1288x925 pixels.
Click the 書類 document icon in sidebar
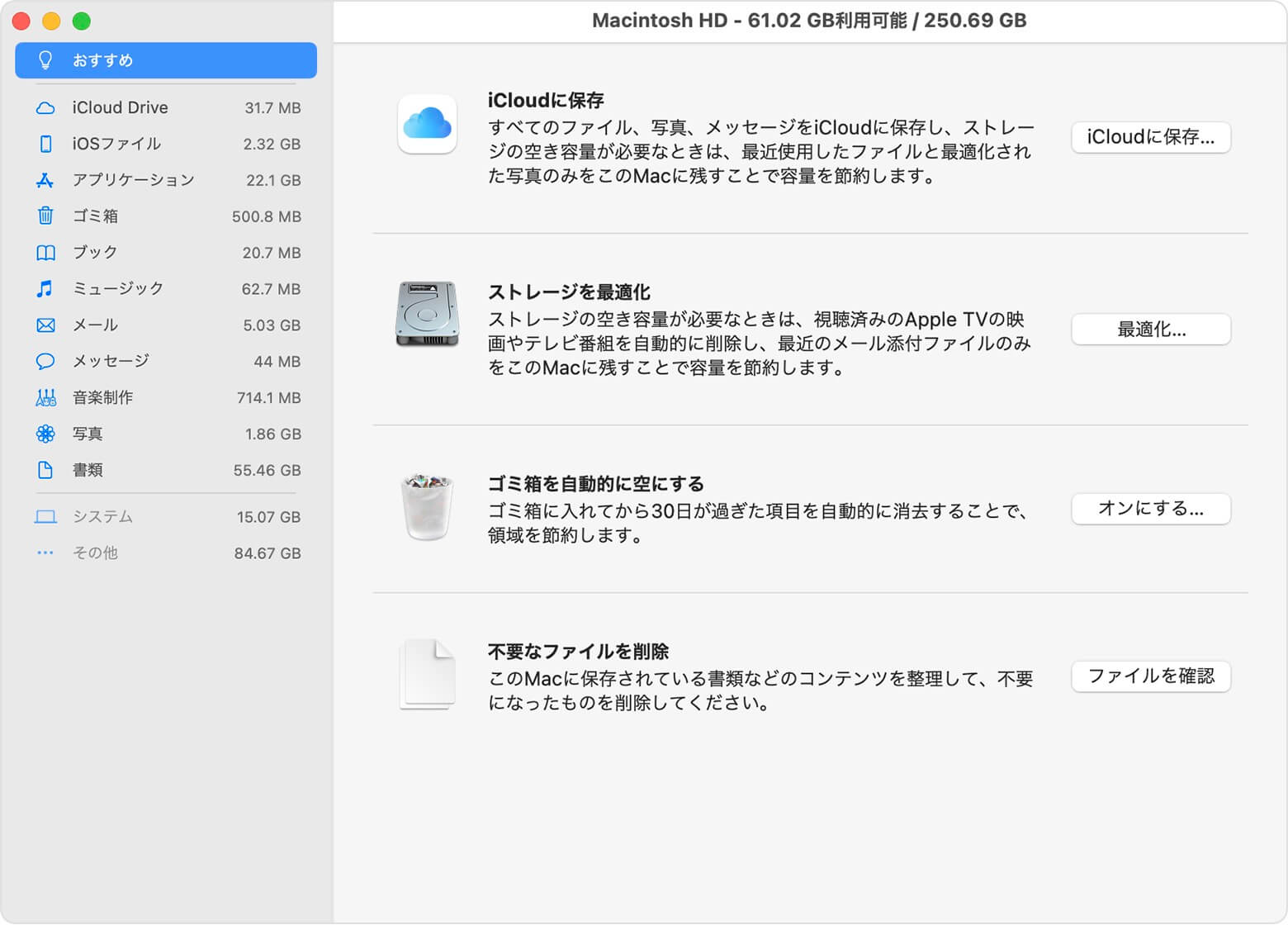(45, 470)
